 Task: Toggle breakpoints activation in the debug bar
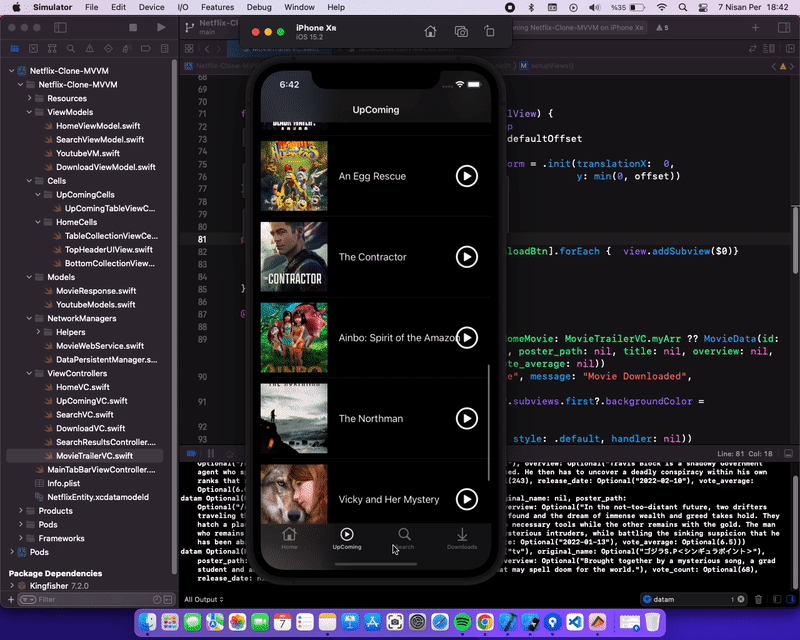pos(191,453)
